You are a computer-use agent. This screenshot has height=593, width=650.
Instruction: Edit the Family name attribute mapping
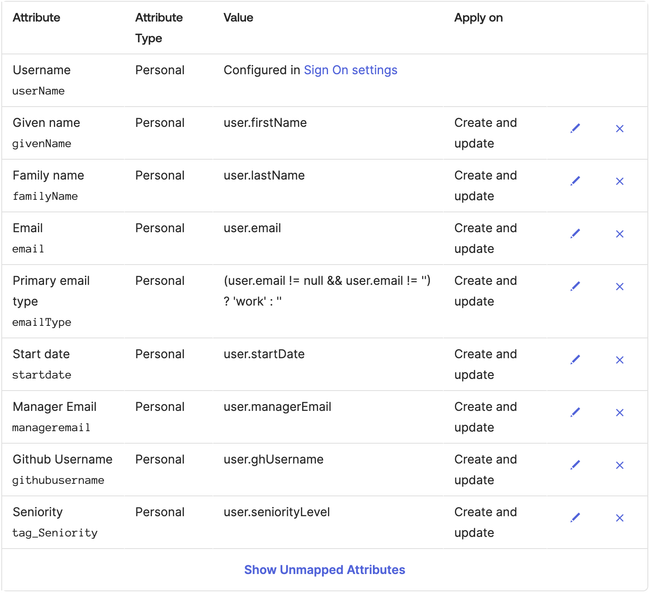(x=575, y=181)
